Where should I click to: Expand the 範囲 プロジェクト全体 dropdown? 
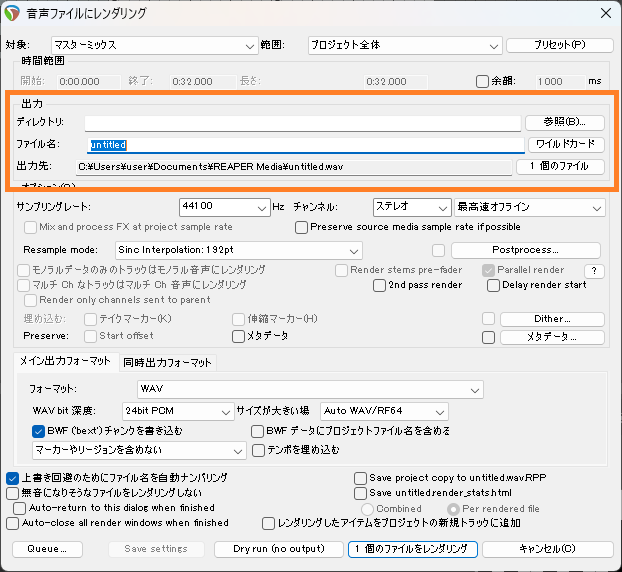click(x=404, y=45)
